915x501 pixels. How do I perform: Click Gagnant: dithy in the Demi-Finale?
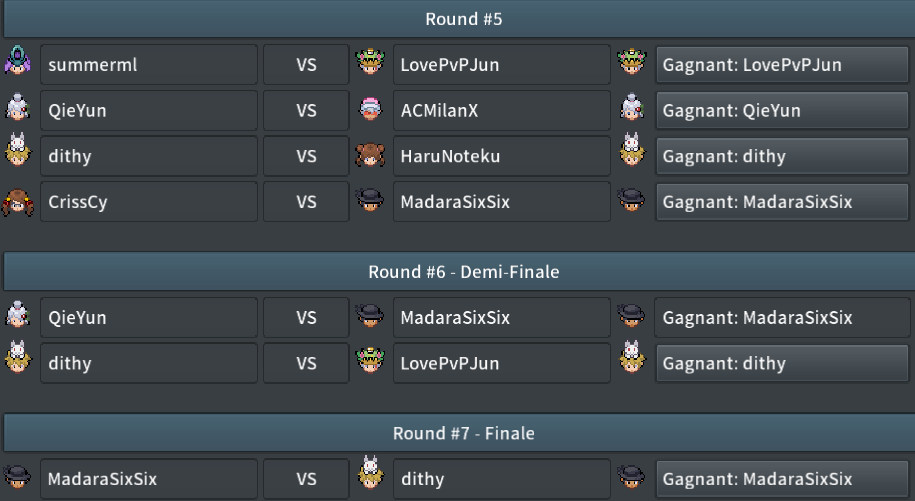tap(782, 363)
